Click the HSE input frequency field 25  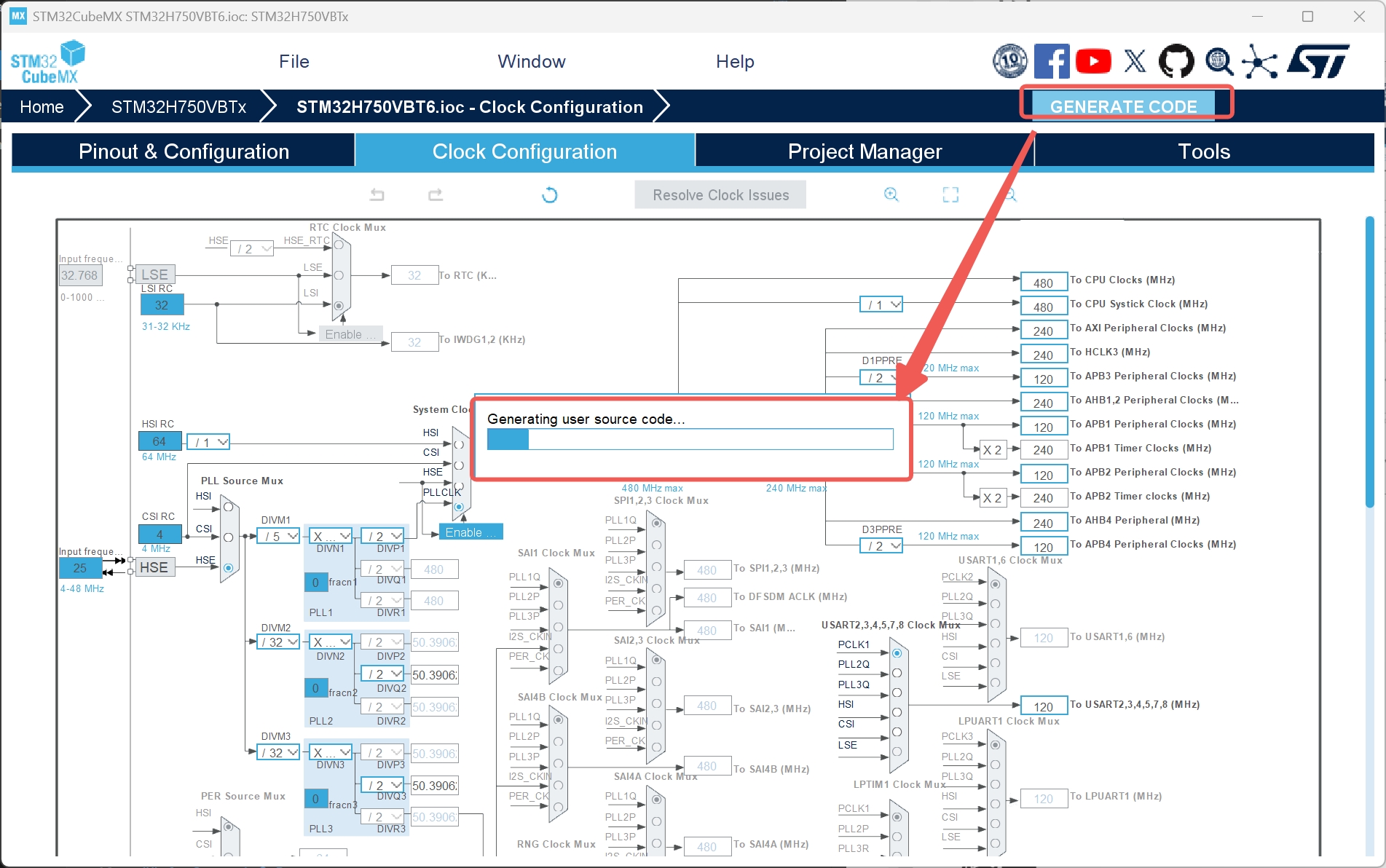tap(80, 568)
